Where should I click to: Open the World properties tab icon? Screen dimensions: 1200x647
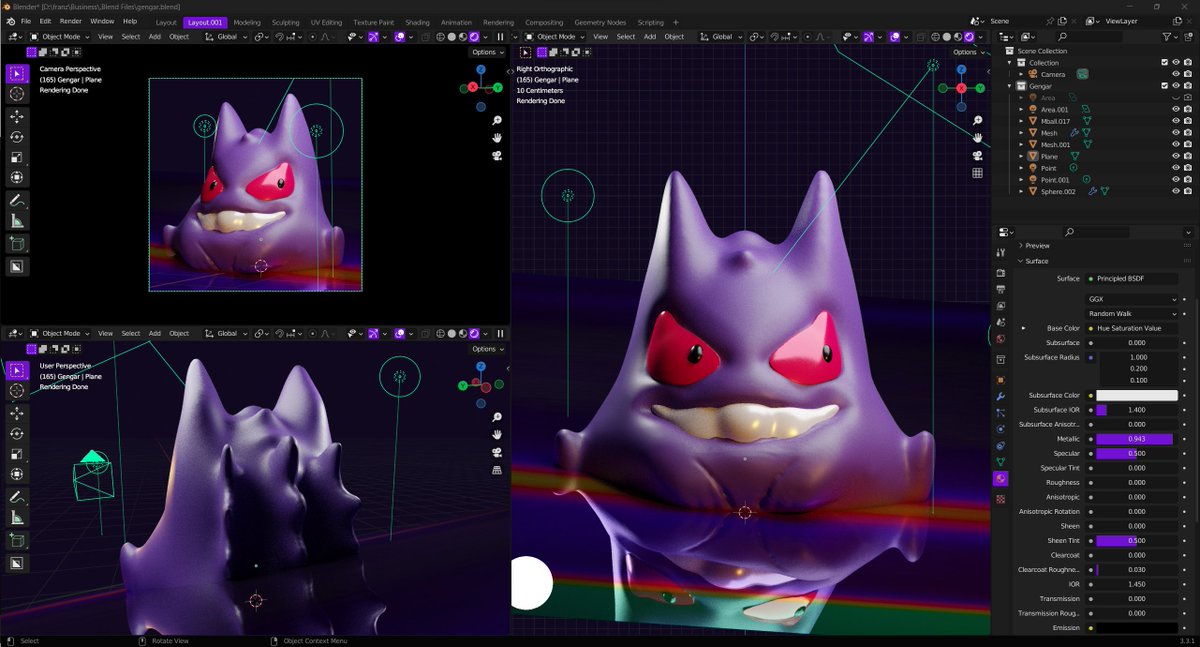coord(1001,341)
